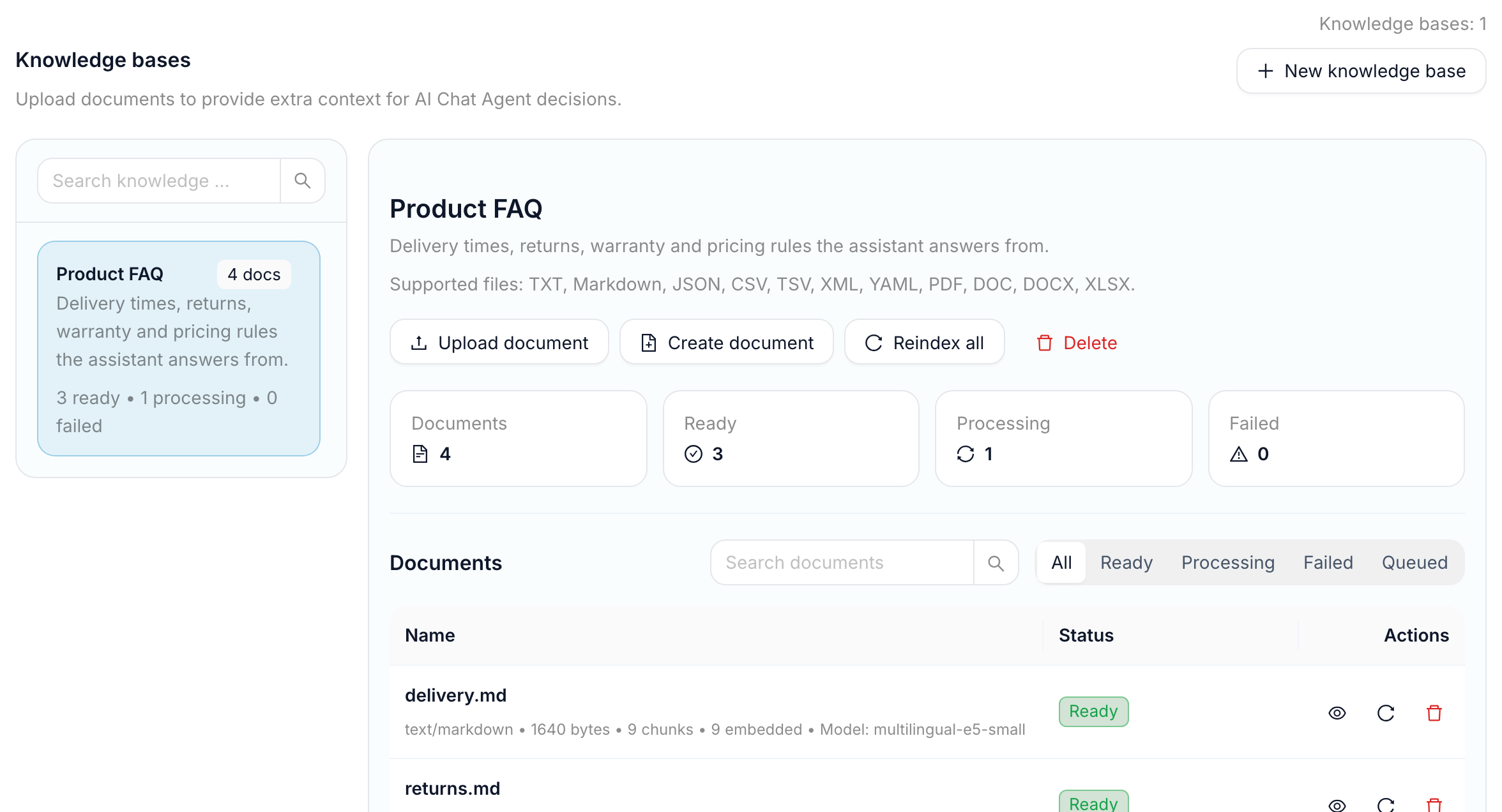
Task: Filter documents by Queued status
Action: (1415, 562)
